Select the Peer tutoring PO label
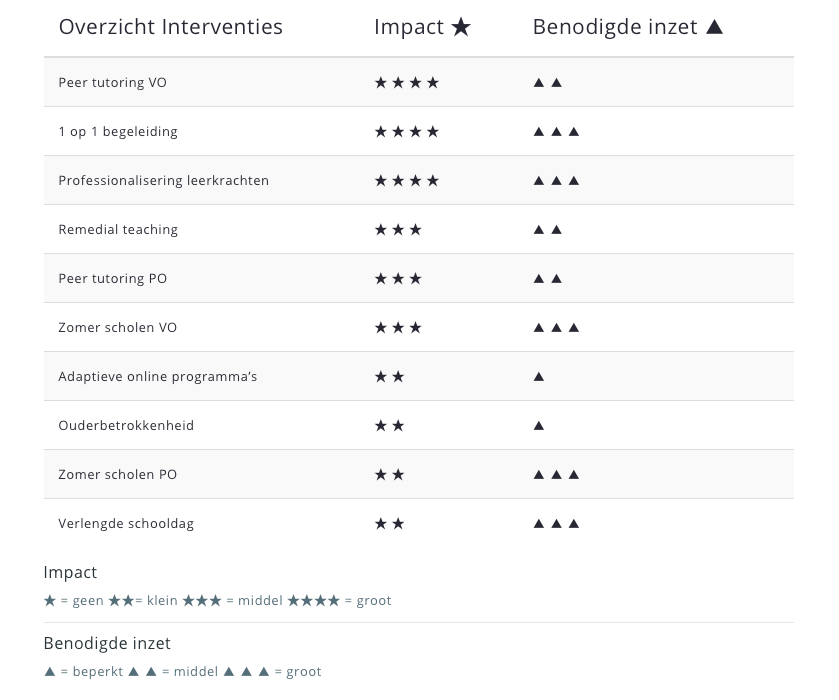Viewport: 839px width, 700px height. pyautogui.click(x=112, y=278)
